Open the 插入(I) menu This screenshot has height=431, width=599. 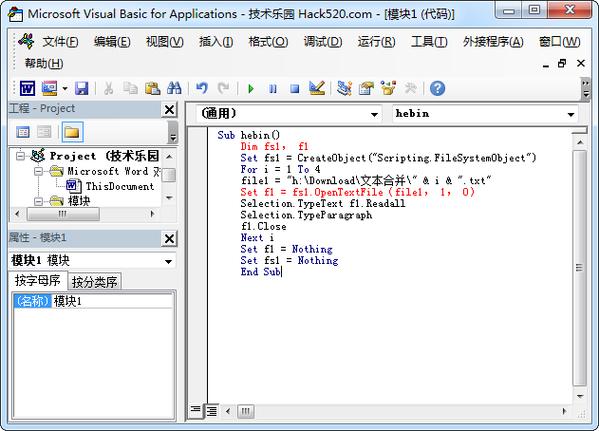click(216, 41)
